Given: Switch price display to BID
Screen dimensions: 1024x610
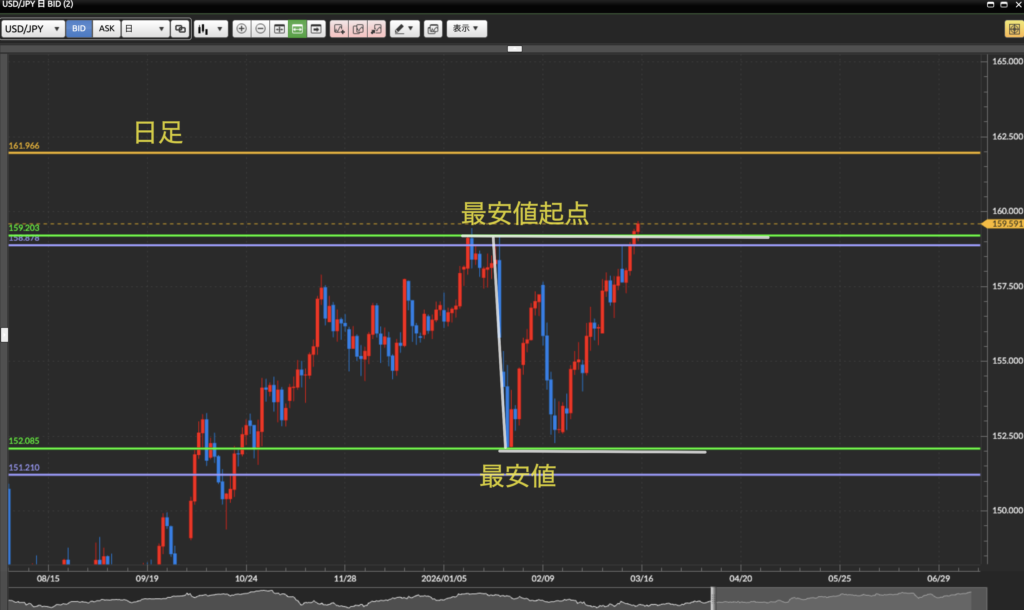Looking at the screenshot, I should click(79, 29).
